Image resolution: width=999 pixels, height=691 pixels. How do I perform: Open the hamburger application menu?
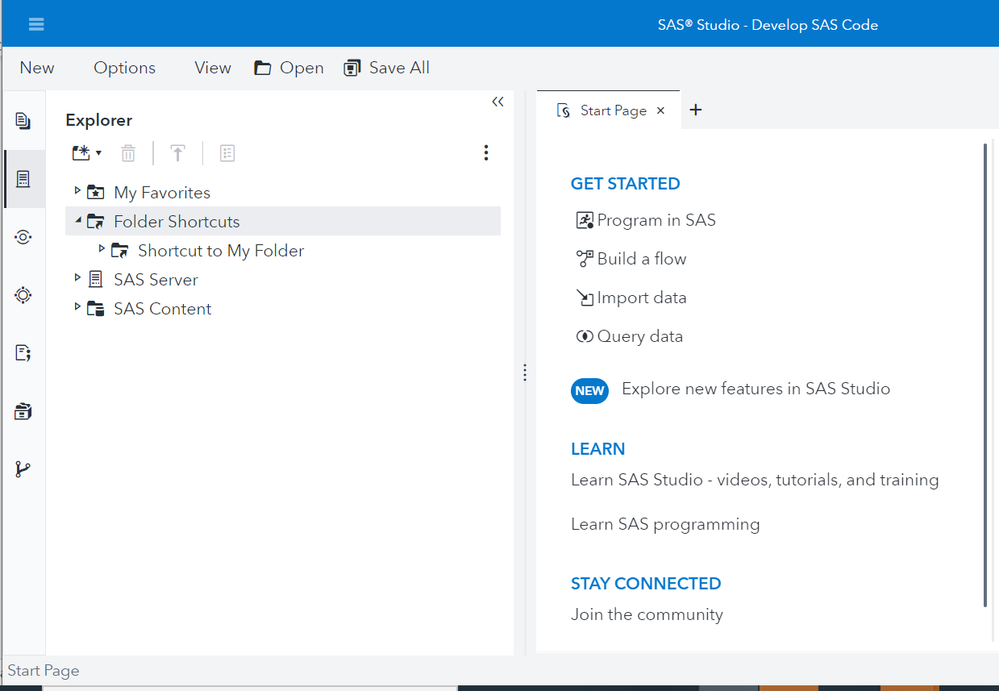coord(36,25)
